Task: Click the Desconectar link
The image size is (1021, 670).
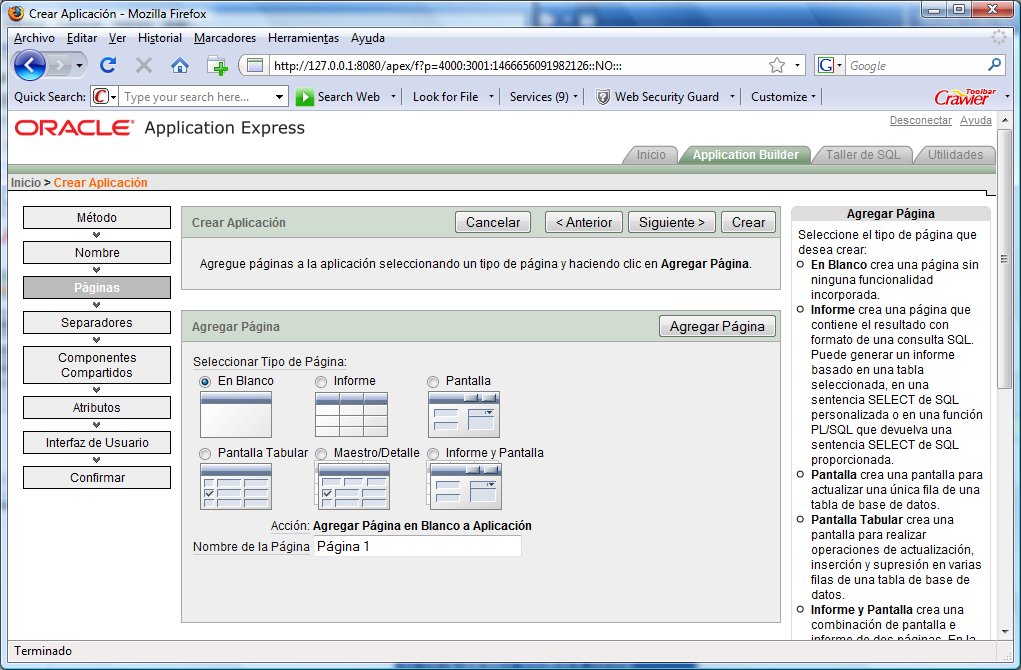Action: coord(921,120)
